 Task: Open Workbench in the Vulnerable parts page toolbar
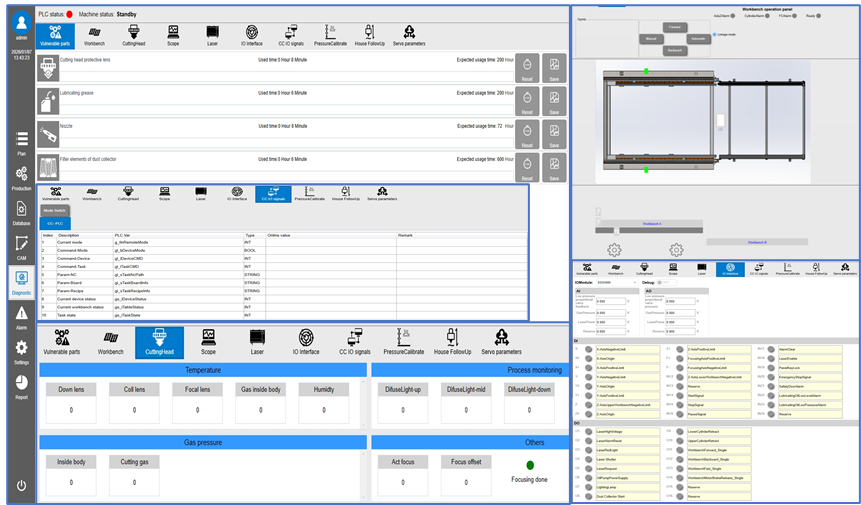point(94,36)
